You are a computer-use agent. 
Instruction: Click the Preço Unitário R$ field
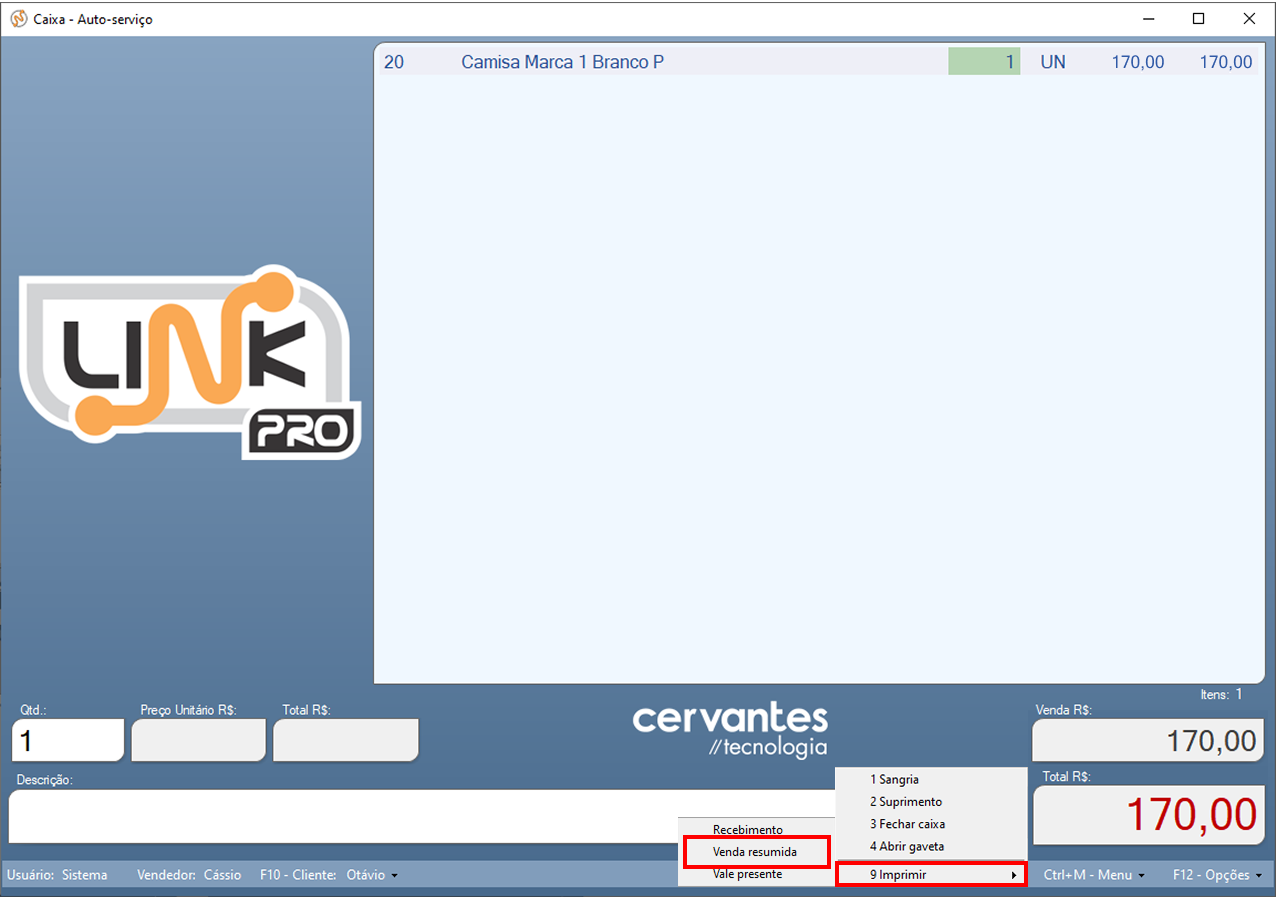click(199, 740)
